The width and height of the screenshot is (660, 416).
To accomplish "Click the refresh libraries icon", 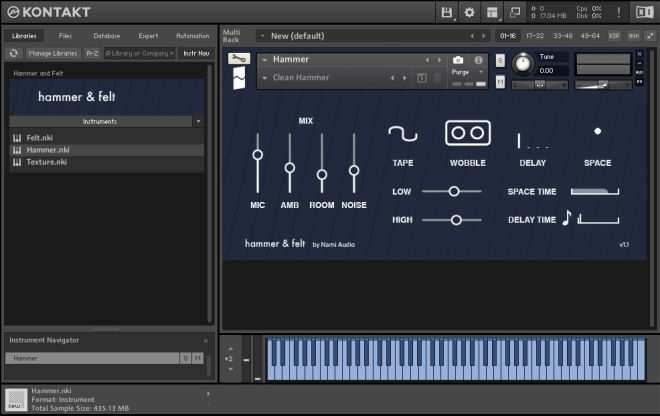I will click(13, 53).
